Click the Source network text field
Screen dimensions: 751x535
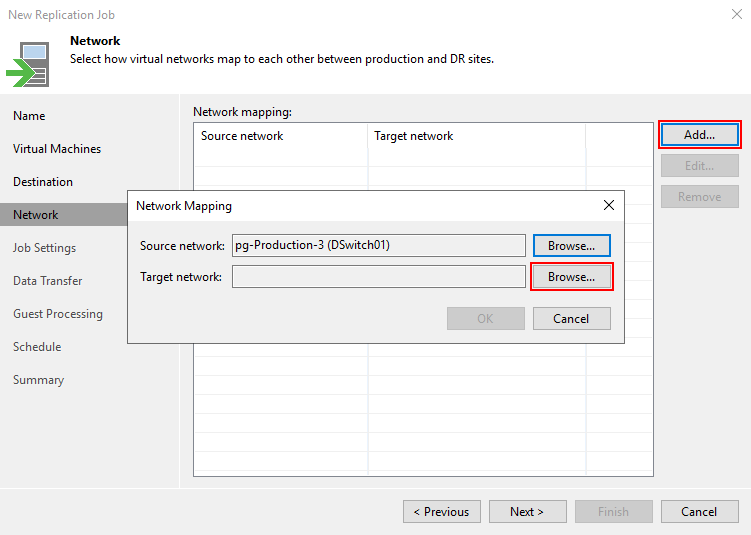[x=378, y=245]
